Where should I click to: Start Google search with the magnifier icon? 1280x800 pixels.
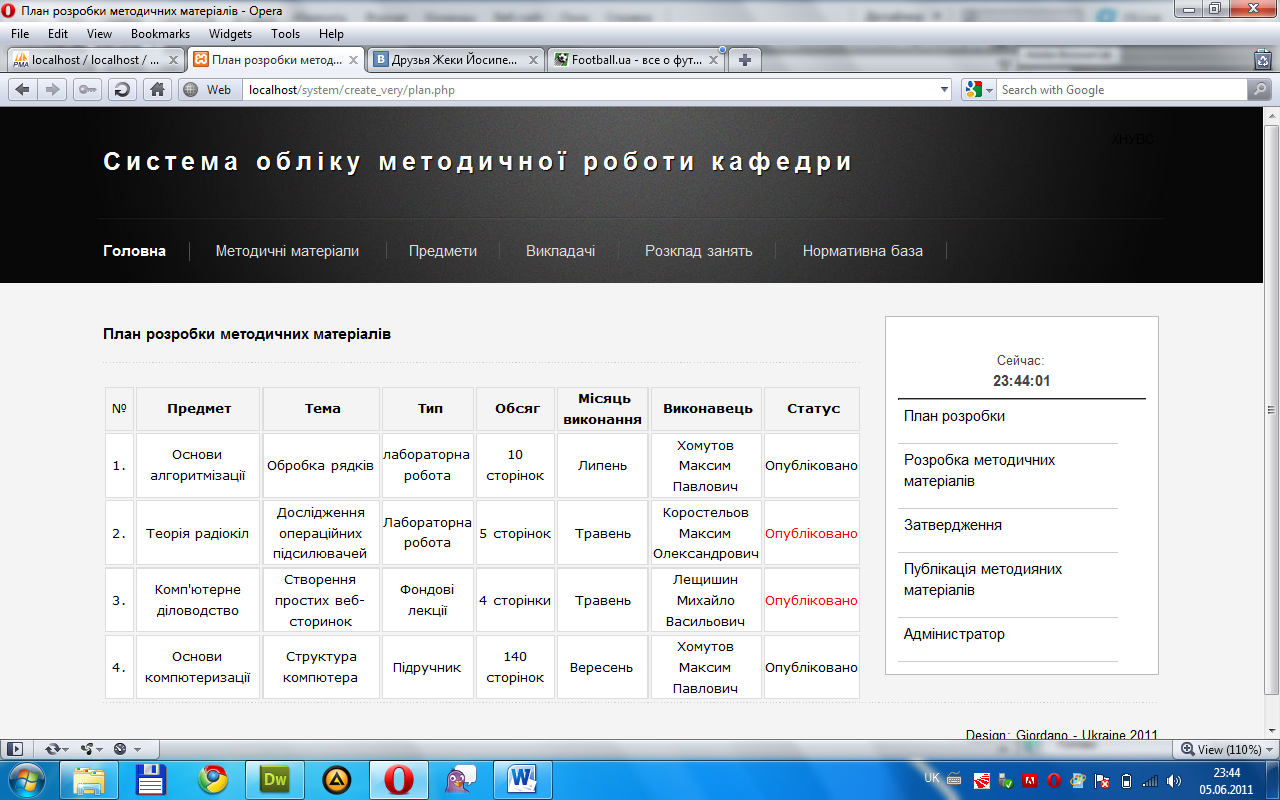pos(1259,90)
